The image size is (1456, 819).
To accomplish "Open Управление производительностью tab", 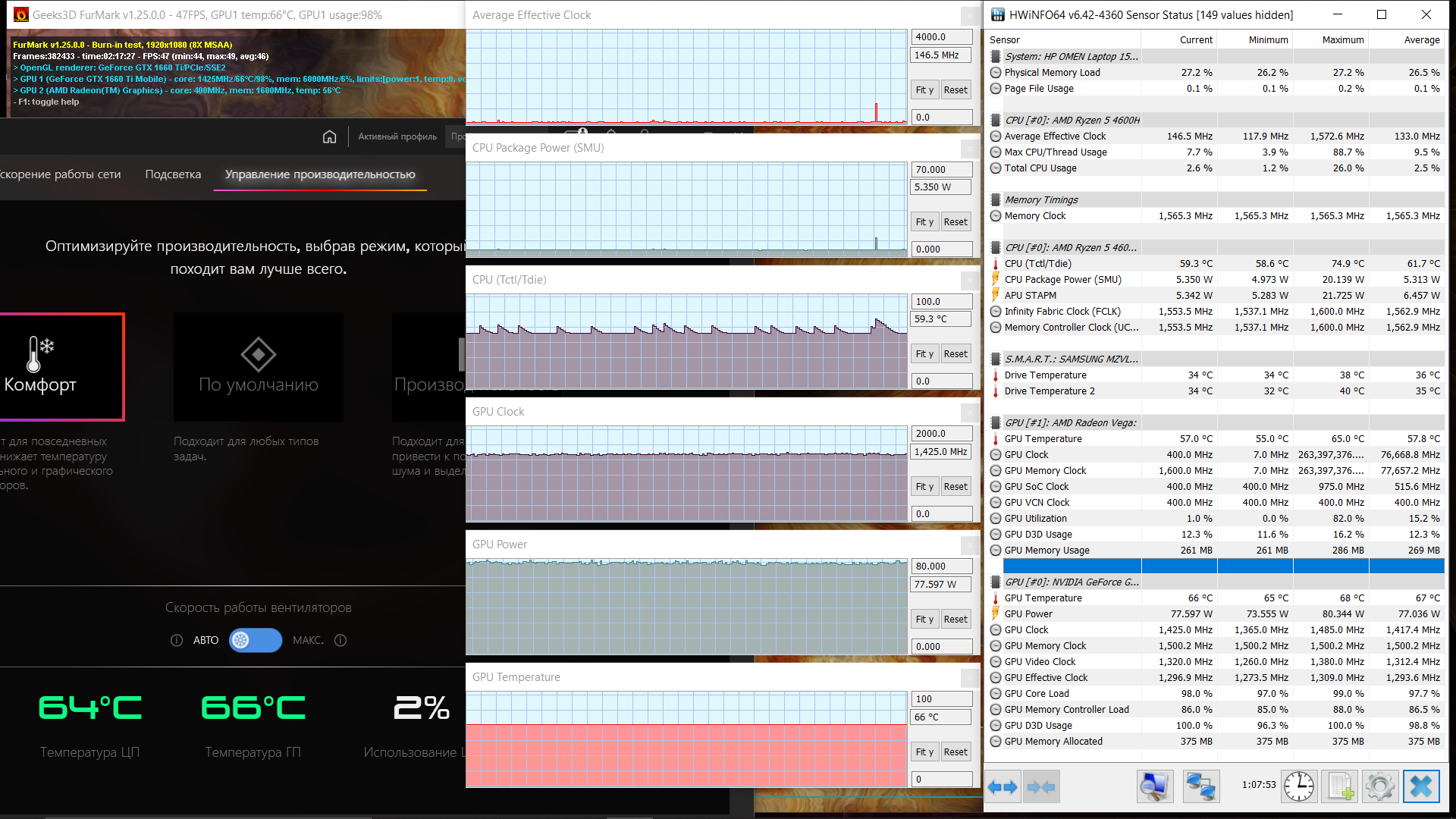I will coord(320,174).
